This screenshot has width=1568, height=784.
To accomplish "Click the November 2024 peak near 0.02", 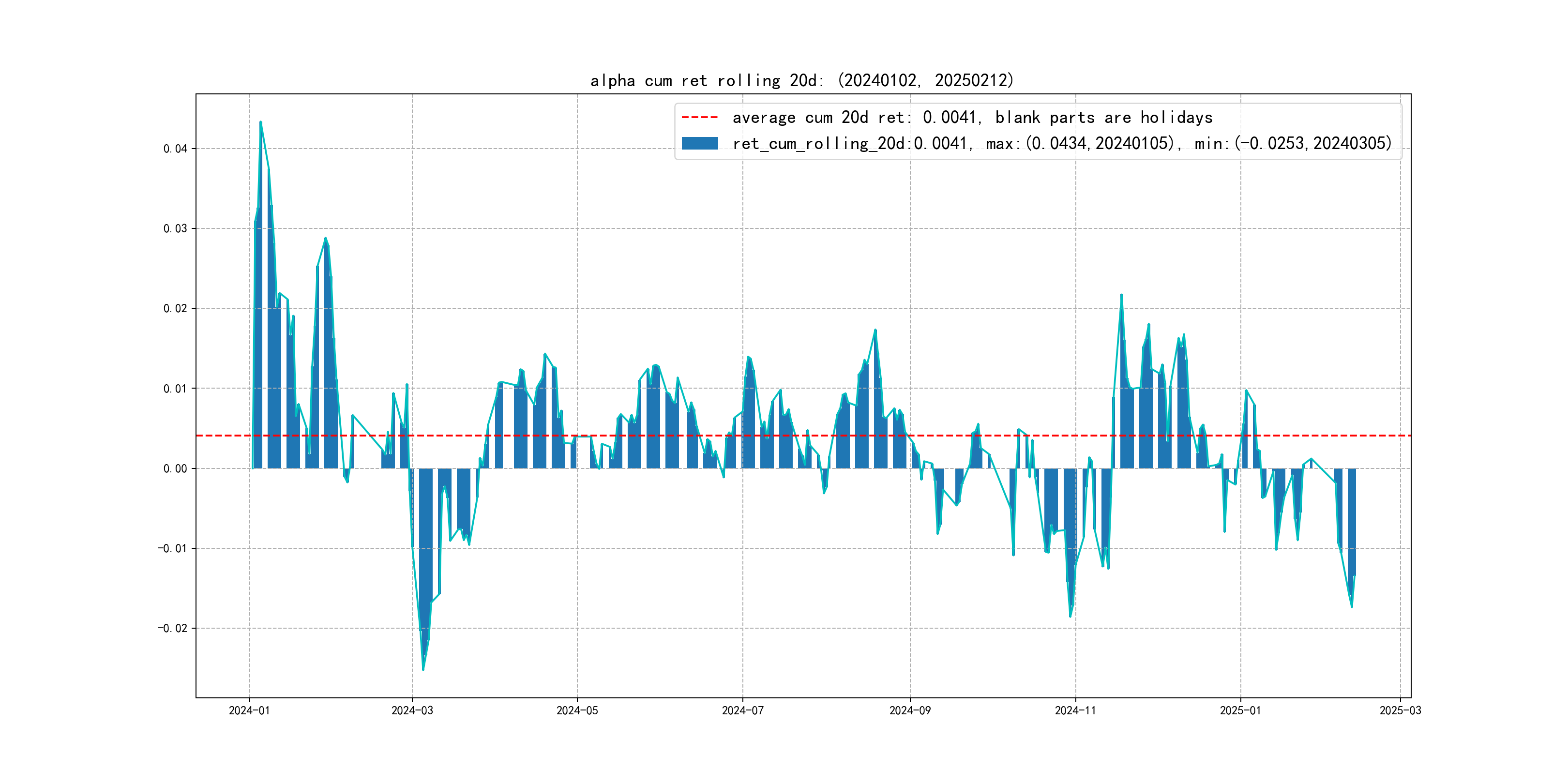I will 1121,296.
